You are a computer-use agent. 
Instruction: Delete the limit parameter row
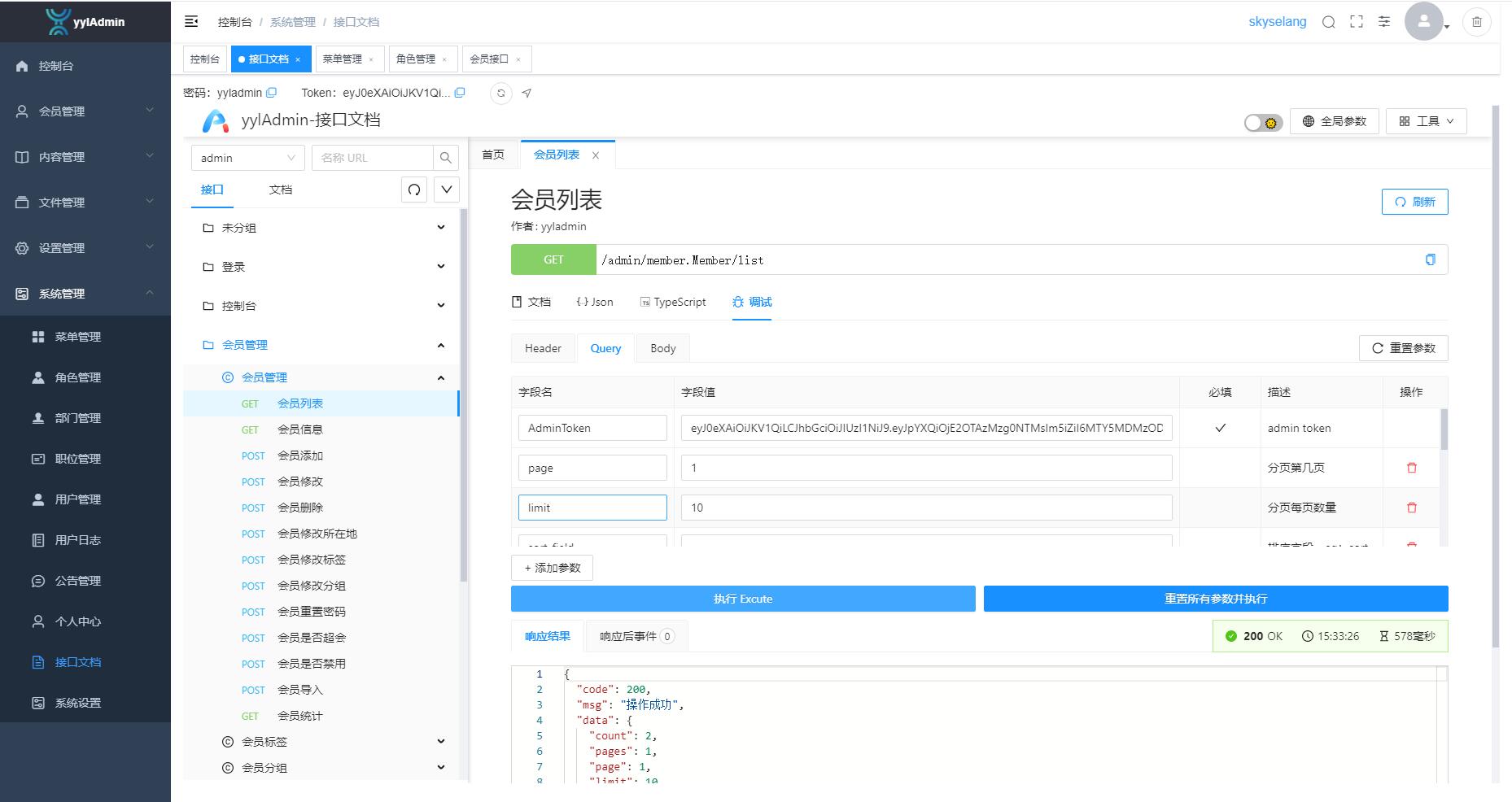click(1411, 508)
